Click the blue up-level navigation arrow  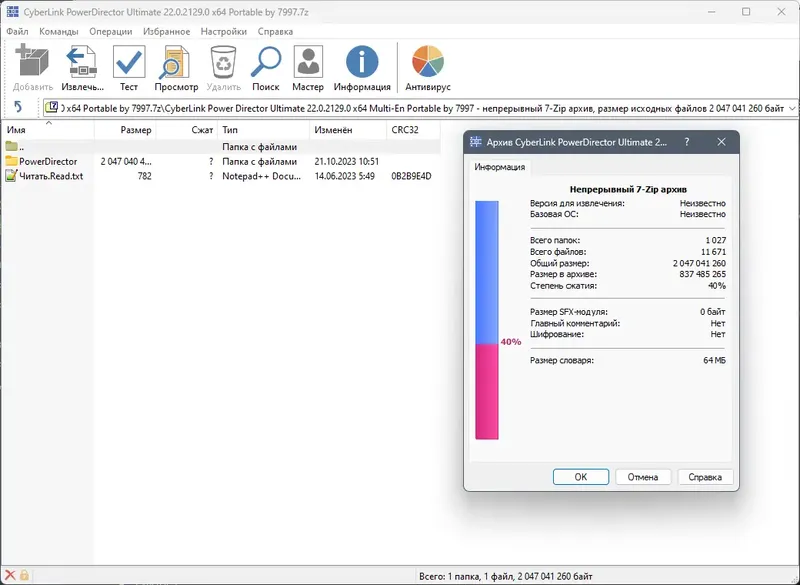pyautogui.click(x=18, y=107)
